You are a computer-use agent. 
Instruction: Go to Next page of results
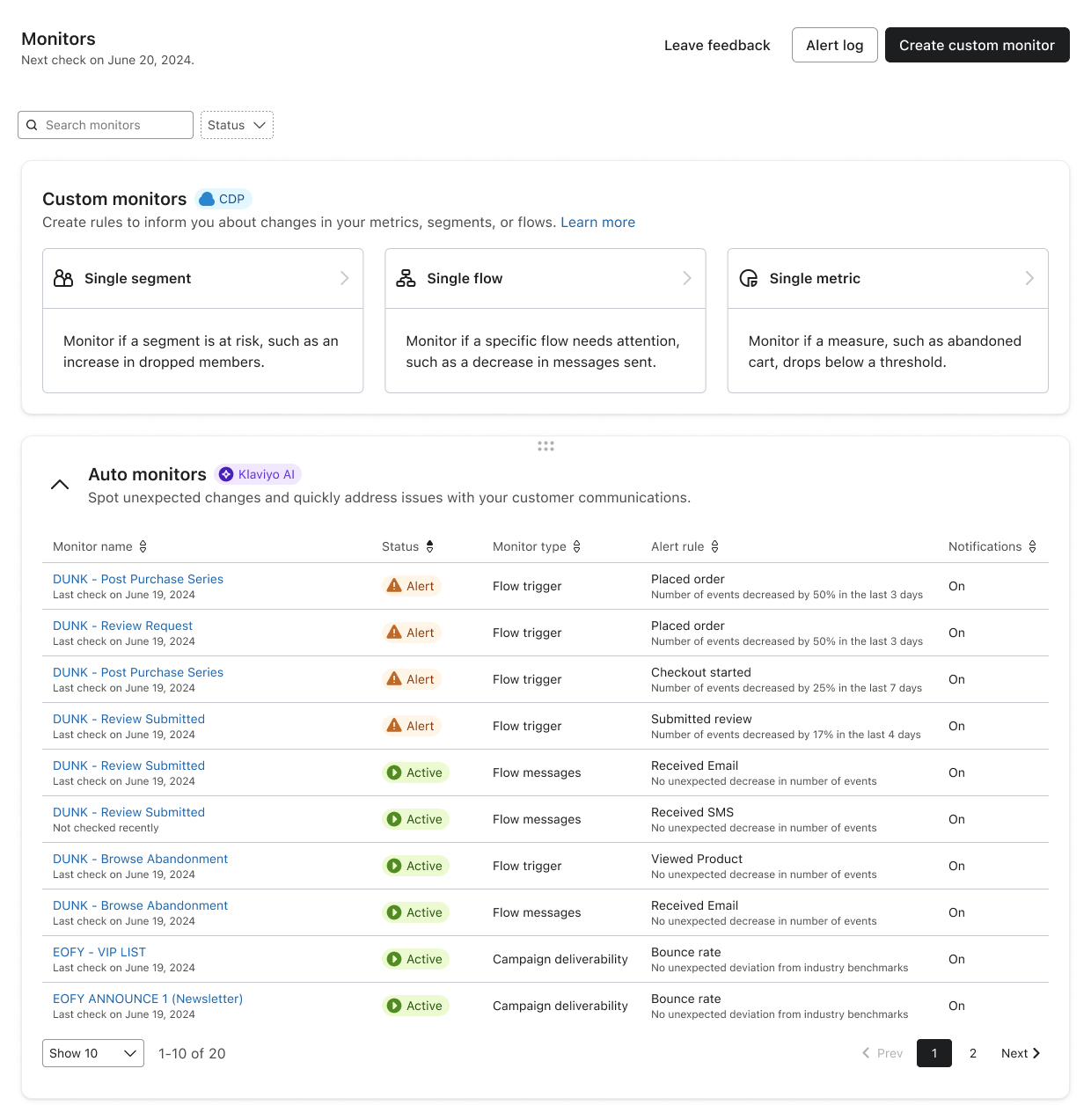[1021, 1053]
